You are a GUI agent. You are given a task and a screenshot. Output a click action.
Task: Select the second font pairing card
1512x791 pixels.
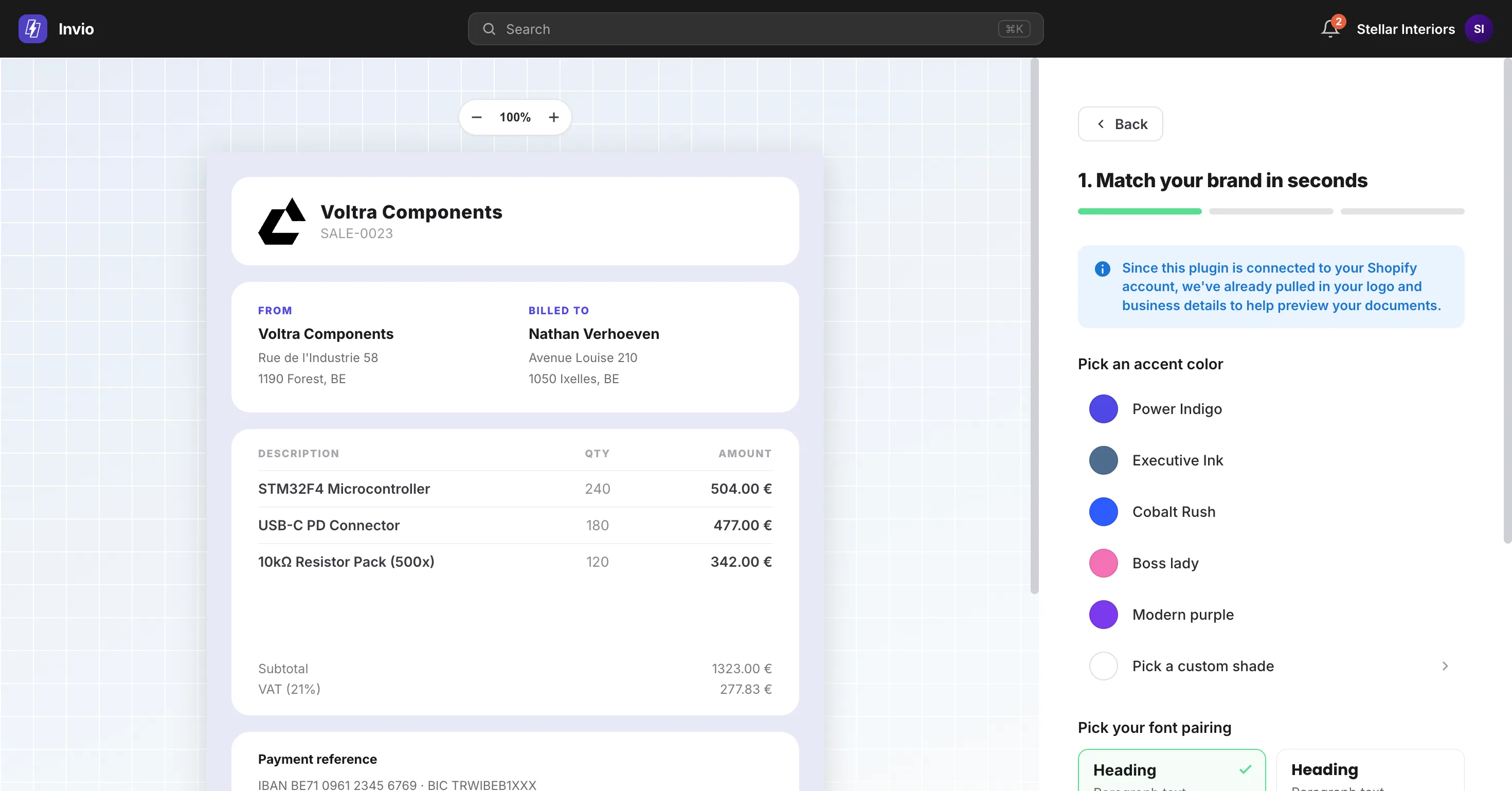[x=1371, y=770]
